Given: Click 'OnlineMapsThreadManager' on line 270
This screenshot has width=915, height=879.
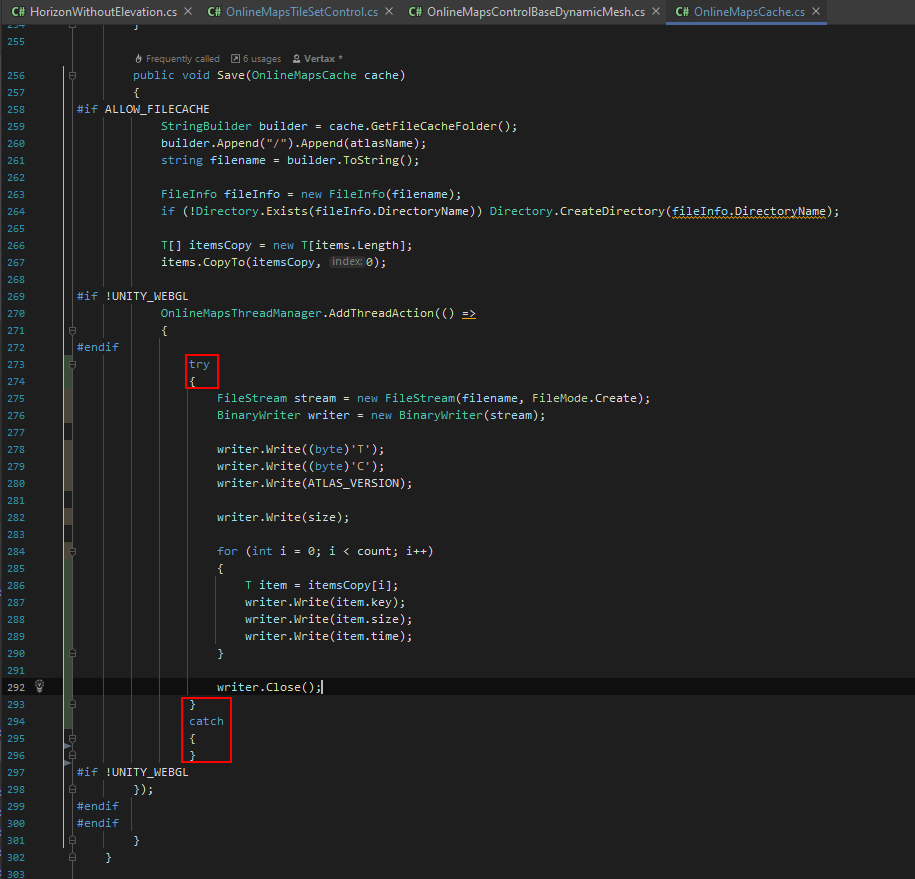Looking at the screenshot, I should (241, 313).
